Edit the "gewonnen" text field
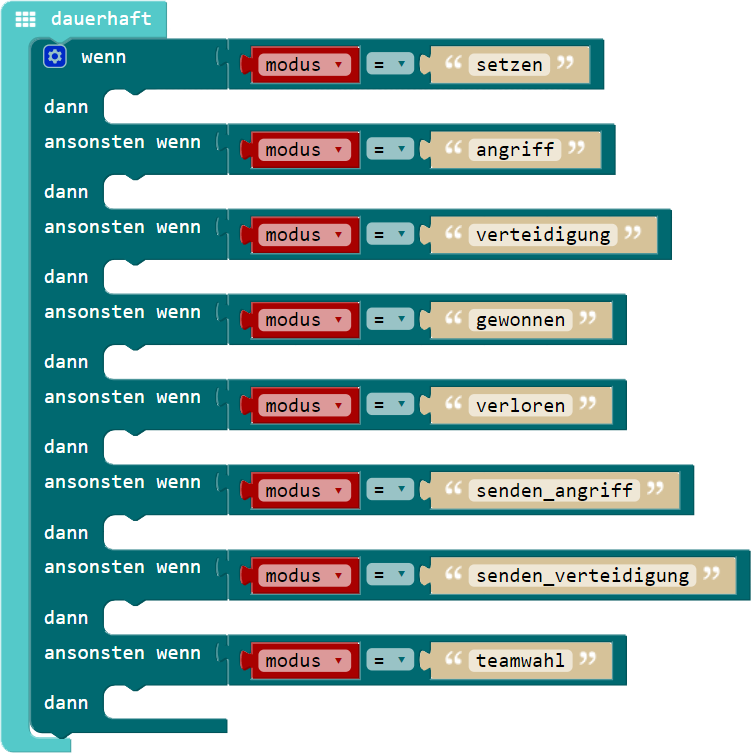 pos(521,320)
